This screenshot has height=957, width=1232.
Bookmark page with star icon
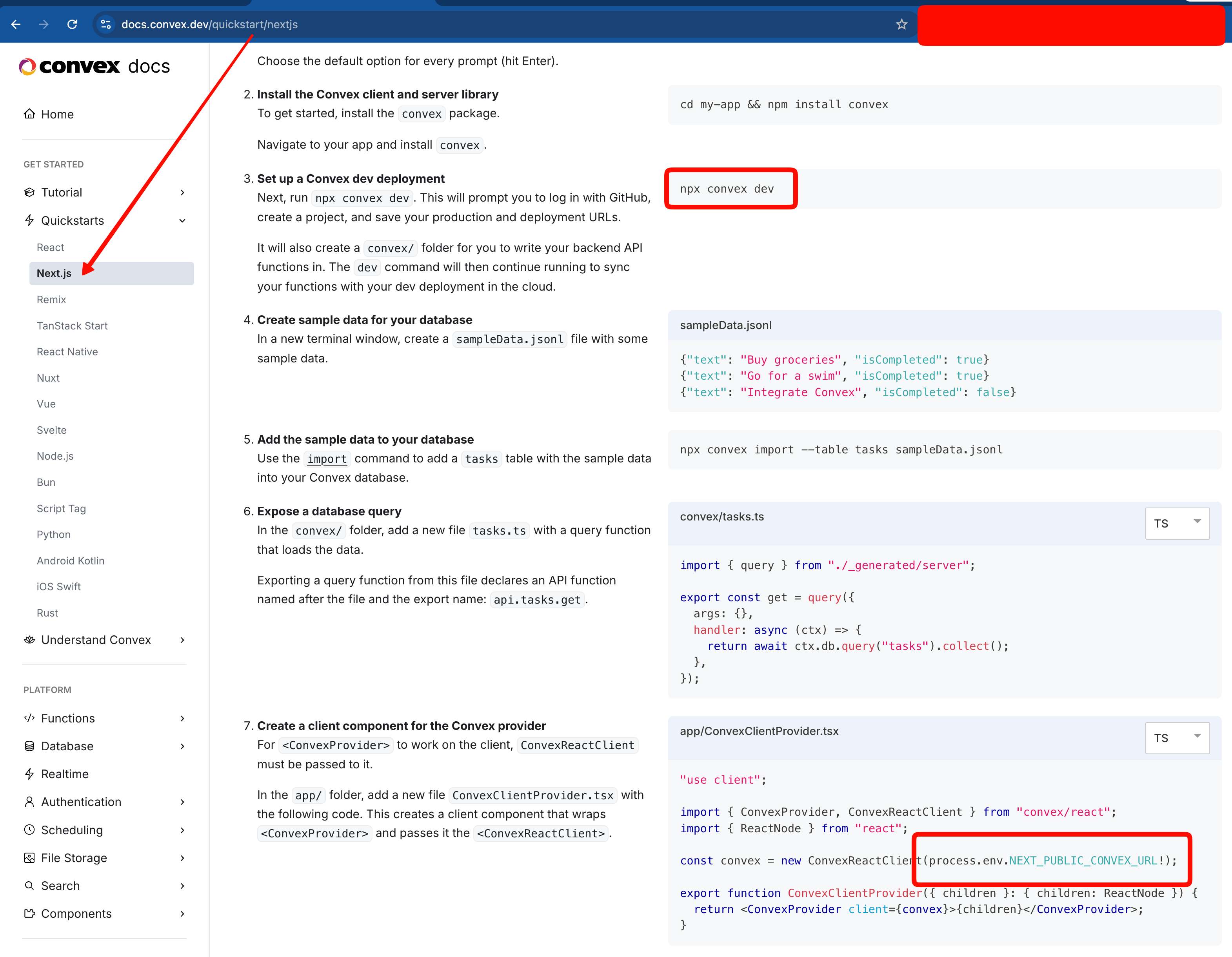(x=901, y=24)
